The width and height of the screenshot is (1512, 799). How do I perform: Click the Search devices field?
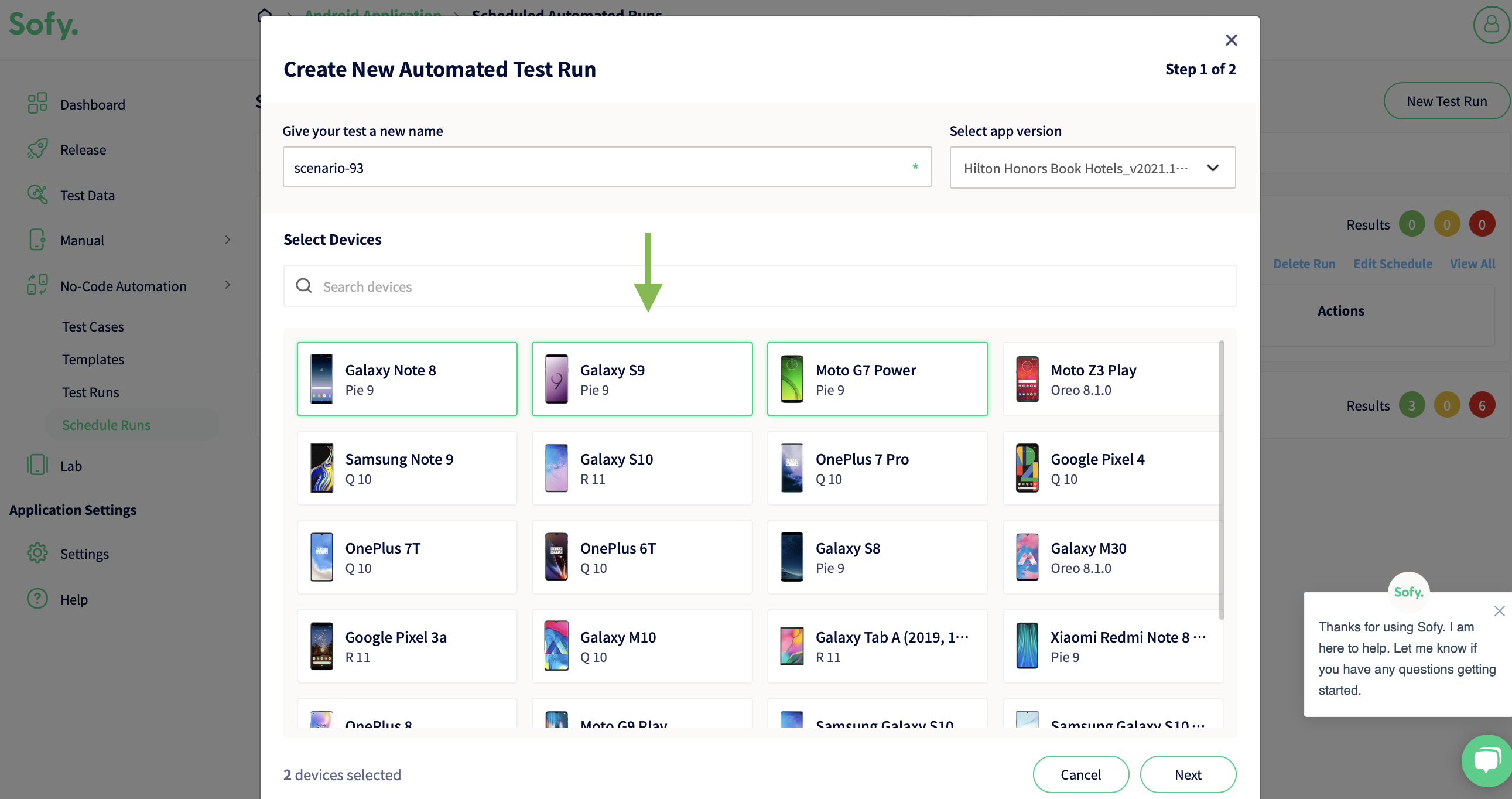click(760, 286)
